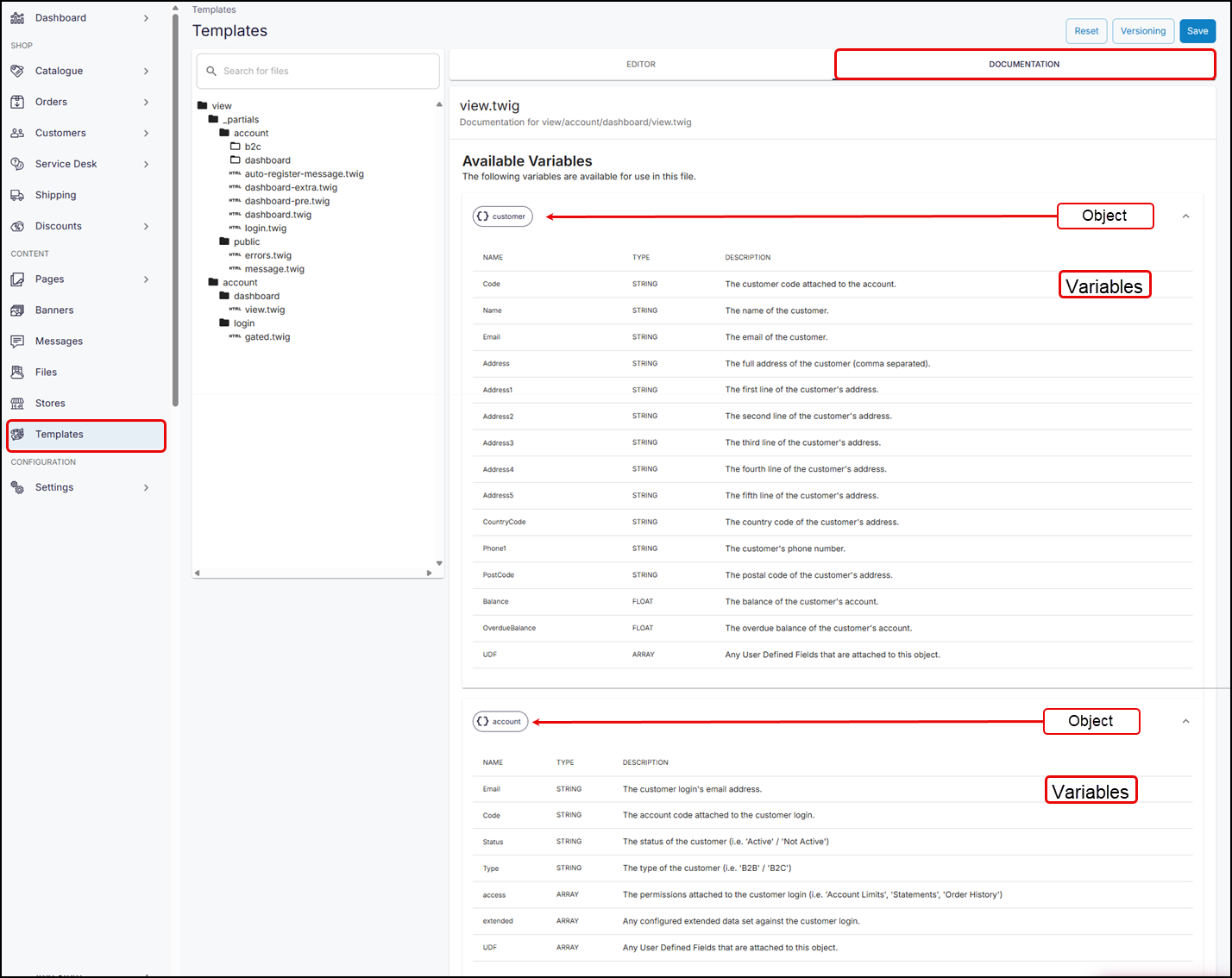This screenshot has width=1232, height=978.
Task: Click the Discounts icon in sidebar
Action: (x=17, y=226)
